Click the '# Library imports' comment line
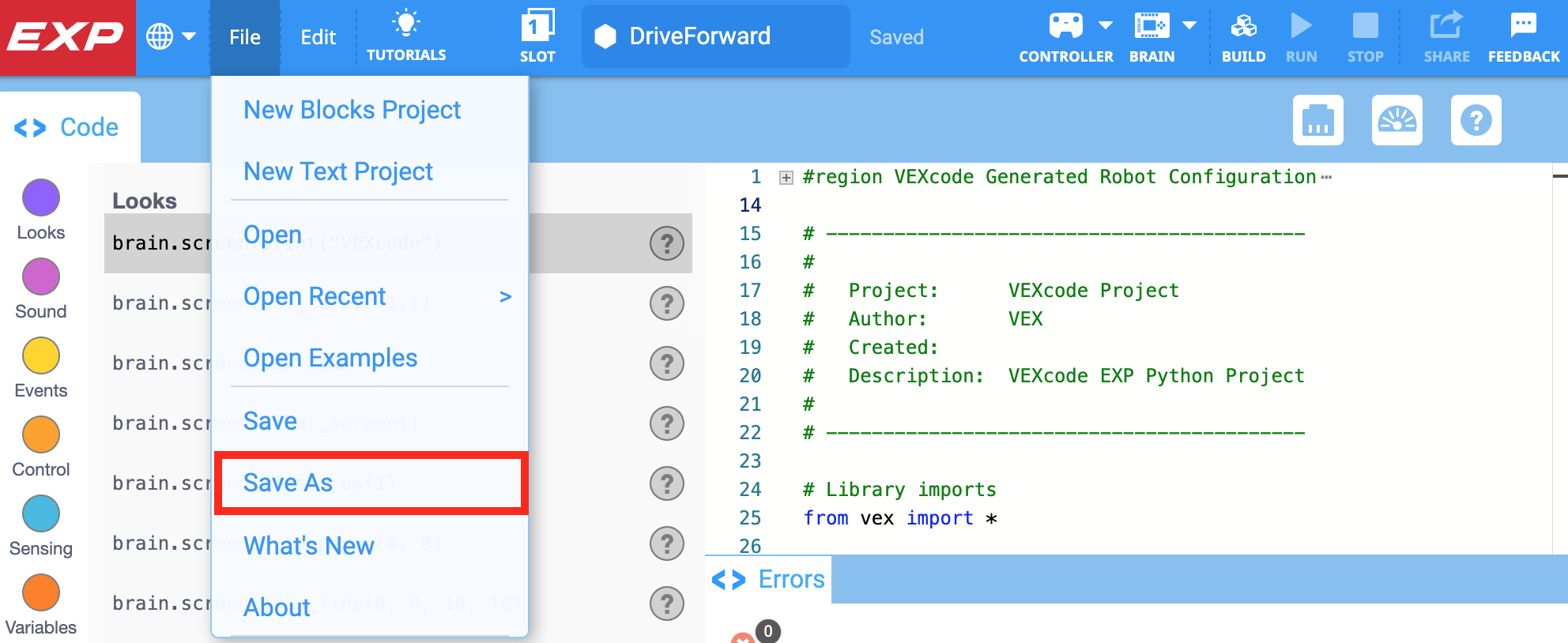 tap(899, 490)
